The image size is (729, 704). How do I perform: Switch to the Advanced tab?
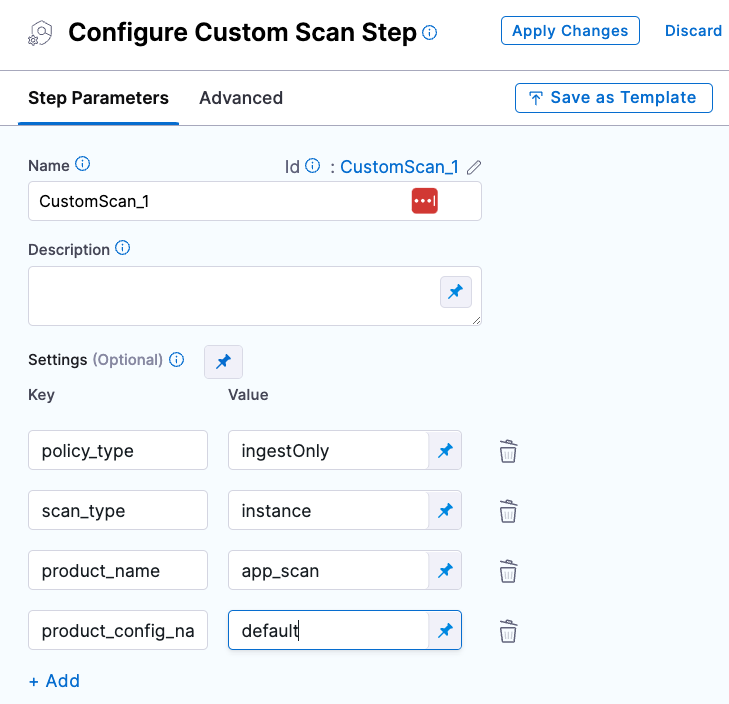coord(241,98)
